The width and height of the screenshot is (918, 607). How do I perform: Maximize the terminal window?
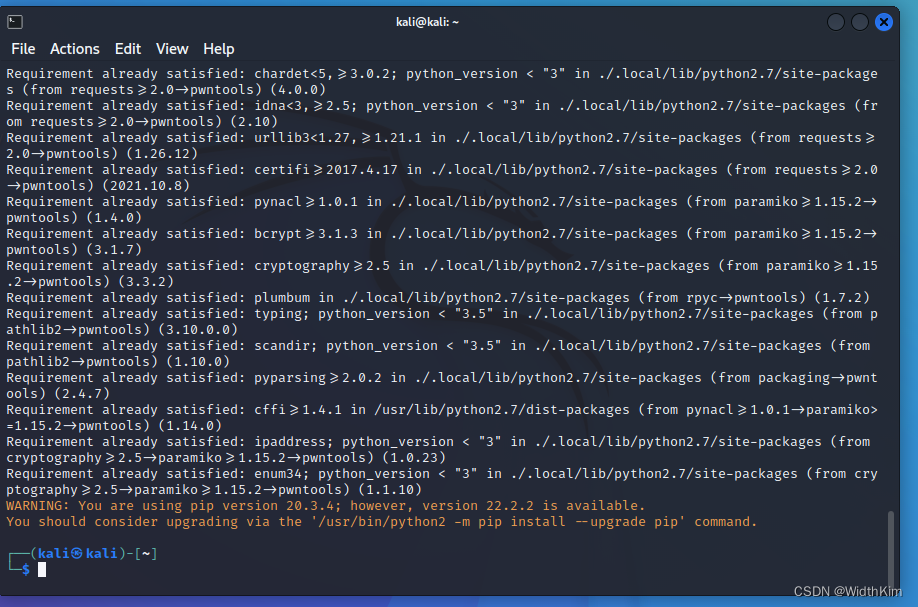click(x=859, y=21)
